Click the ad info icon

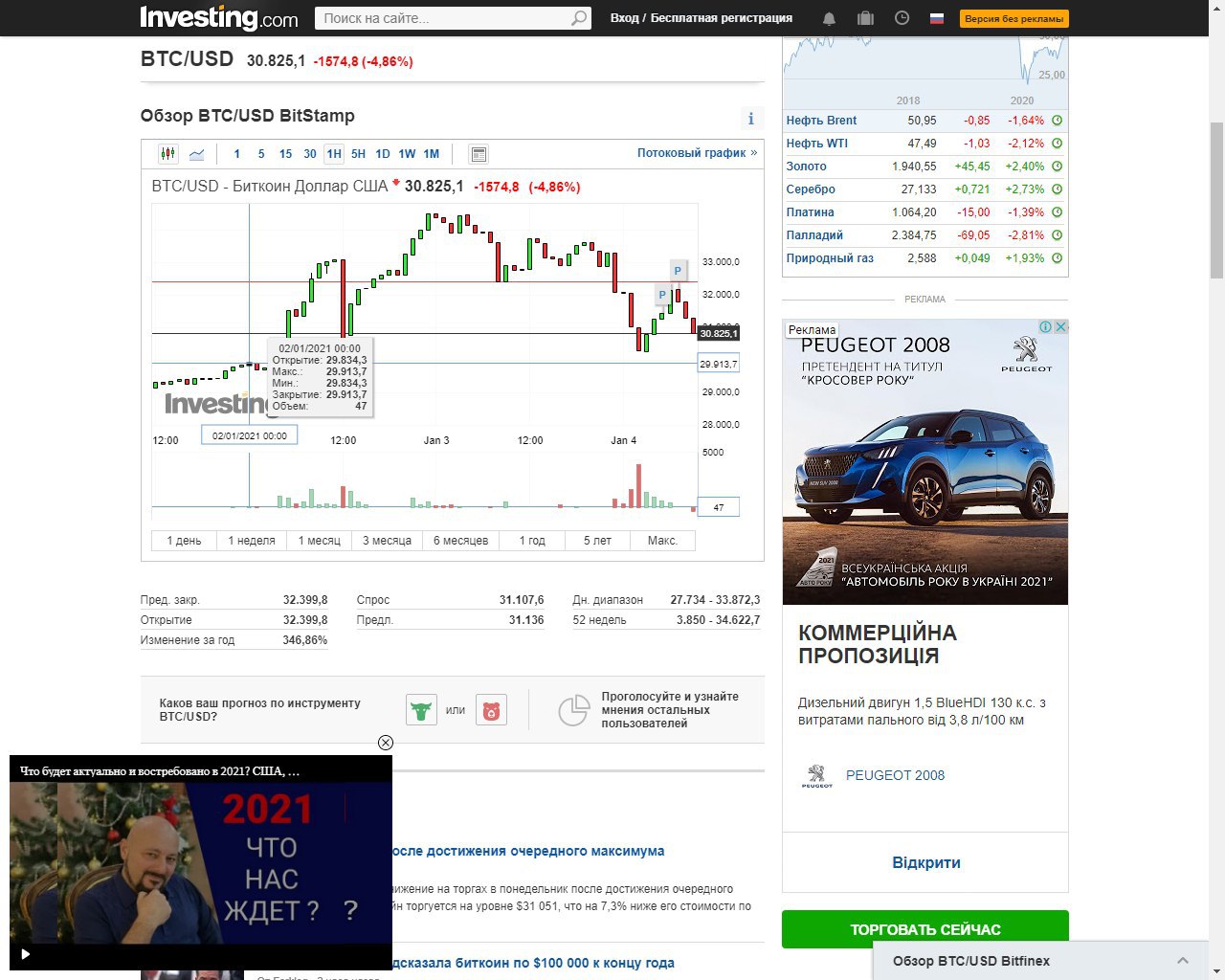tap(1046, 327)
